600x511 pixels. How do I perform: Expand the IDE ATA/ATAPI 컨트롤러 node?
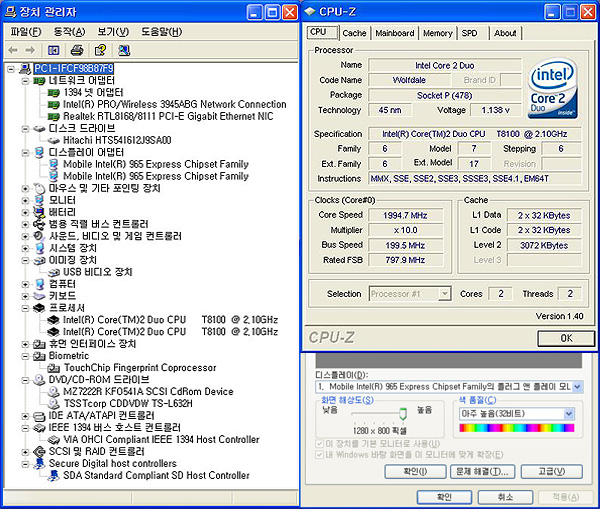point(25,416)
